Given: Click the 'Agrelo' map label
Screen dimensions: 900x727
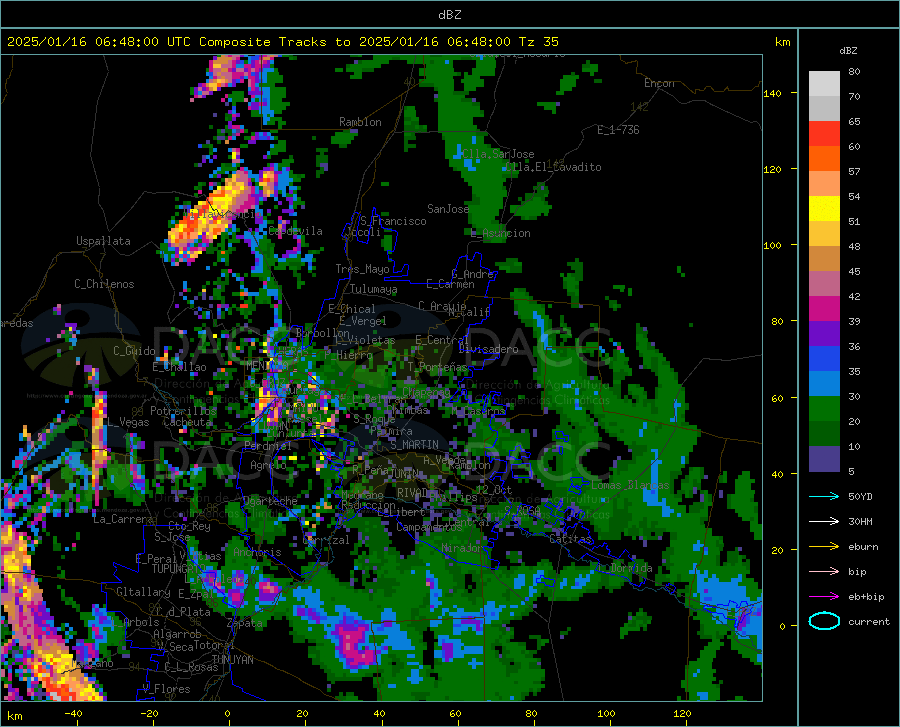Looking at the screenshot, I should [268, 465].
